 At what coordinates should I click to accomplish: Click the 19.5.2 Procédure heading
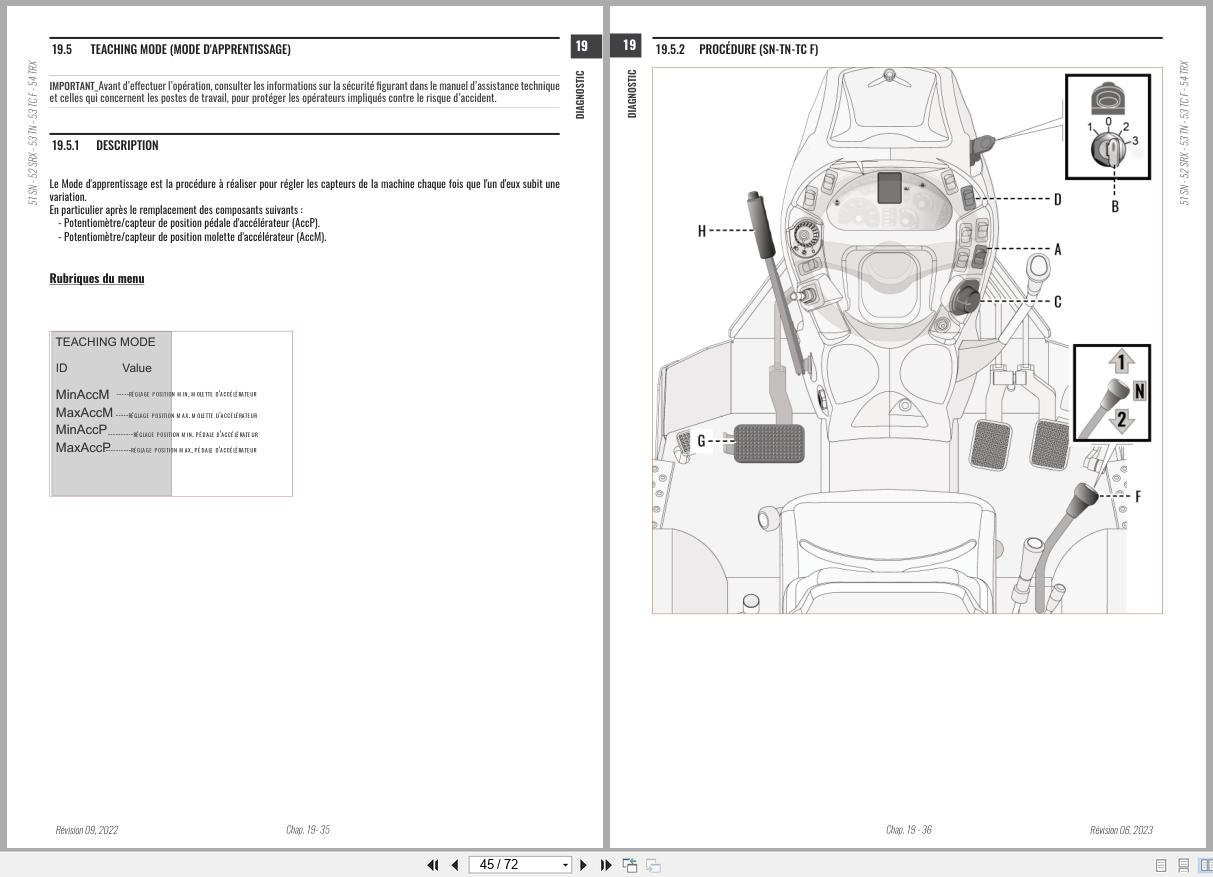[x=737, y=49]
